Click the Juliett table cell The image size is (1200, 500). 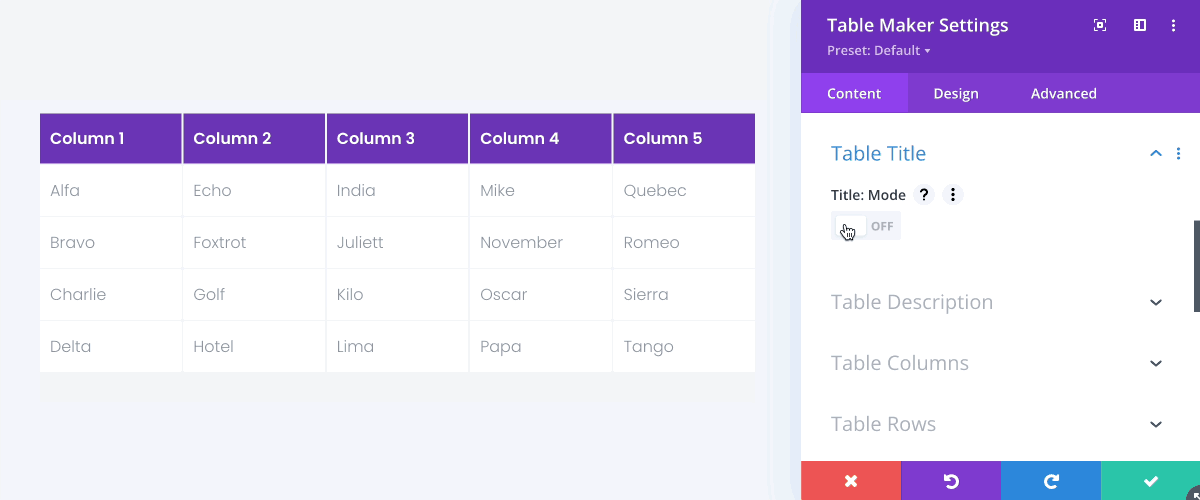(x=398, y=243)
